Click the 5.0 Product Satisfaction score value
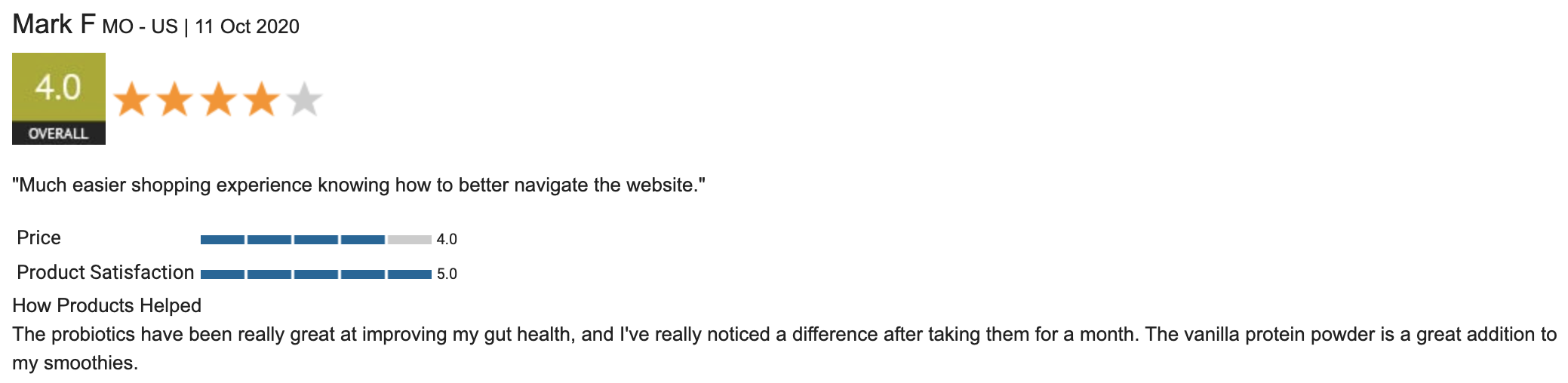This screenshot has width=1568, height=383. click(447, 274)
